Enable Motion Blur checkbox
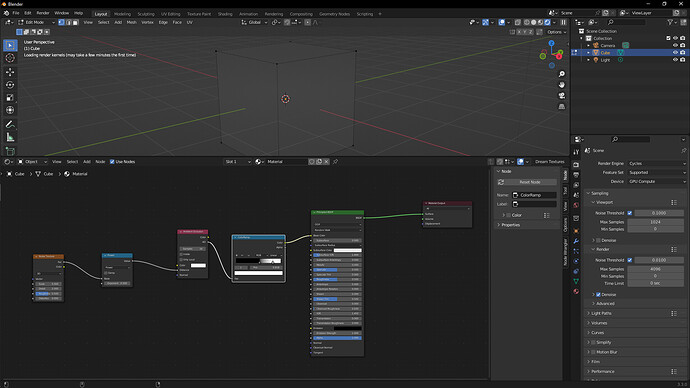 tap(593, 352)
